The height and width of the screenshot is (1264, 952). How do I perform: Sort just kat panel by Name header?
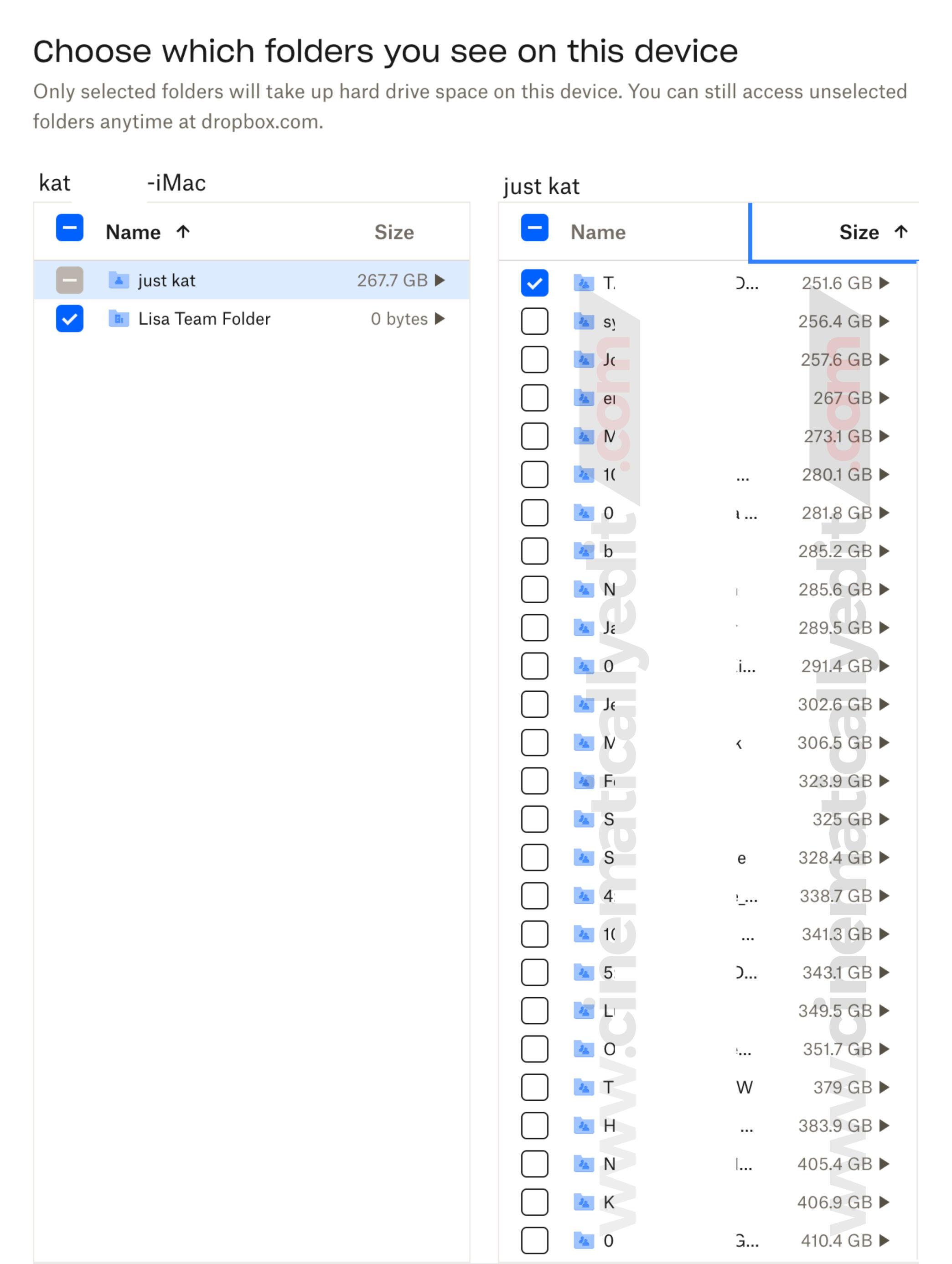[598, 233]
